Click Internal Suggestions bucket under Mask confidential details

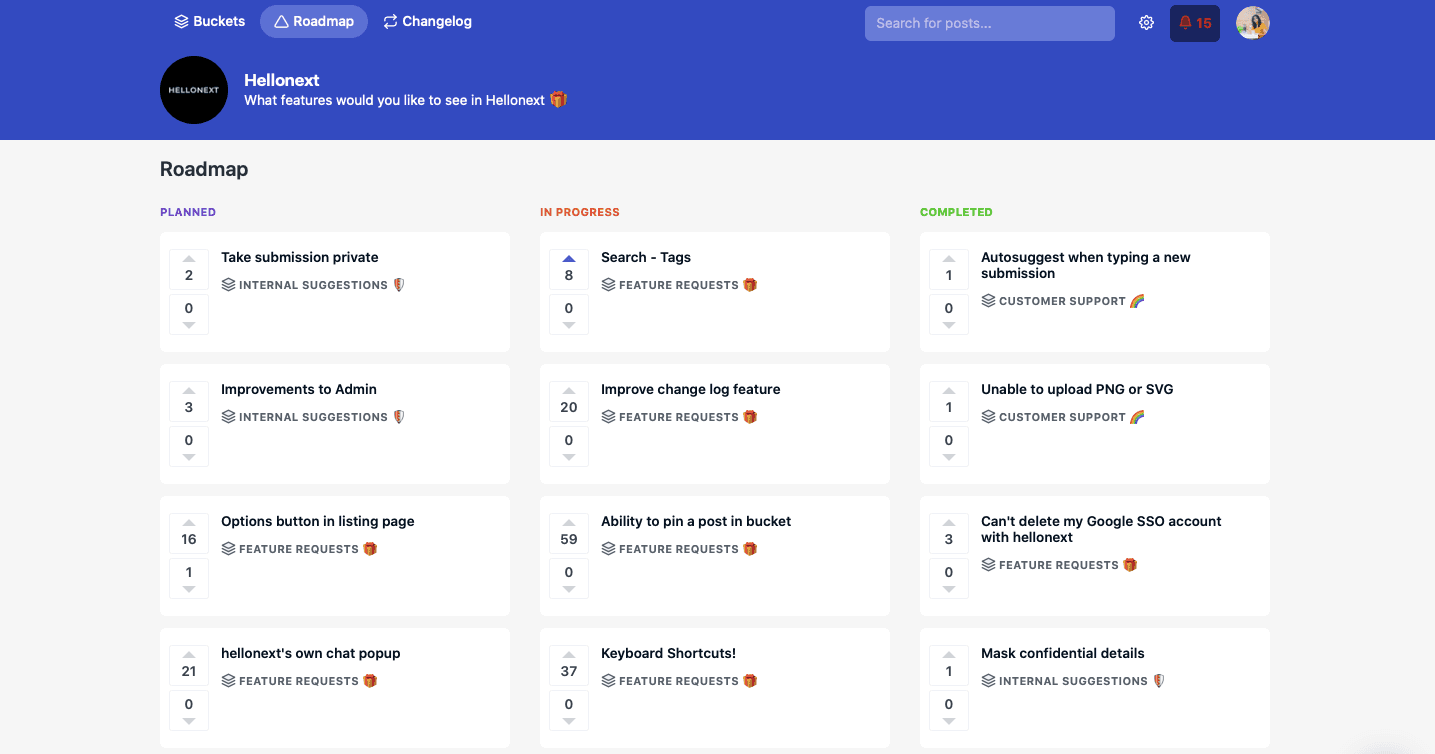point(1073,681)
